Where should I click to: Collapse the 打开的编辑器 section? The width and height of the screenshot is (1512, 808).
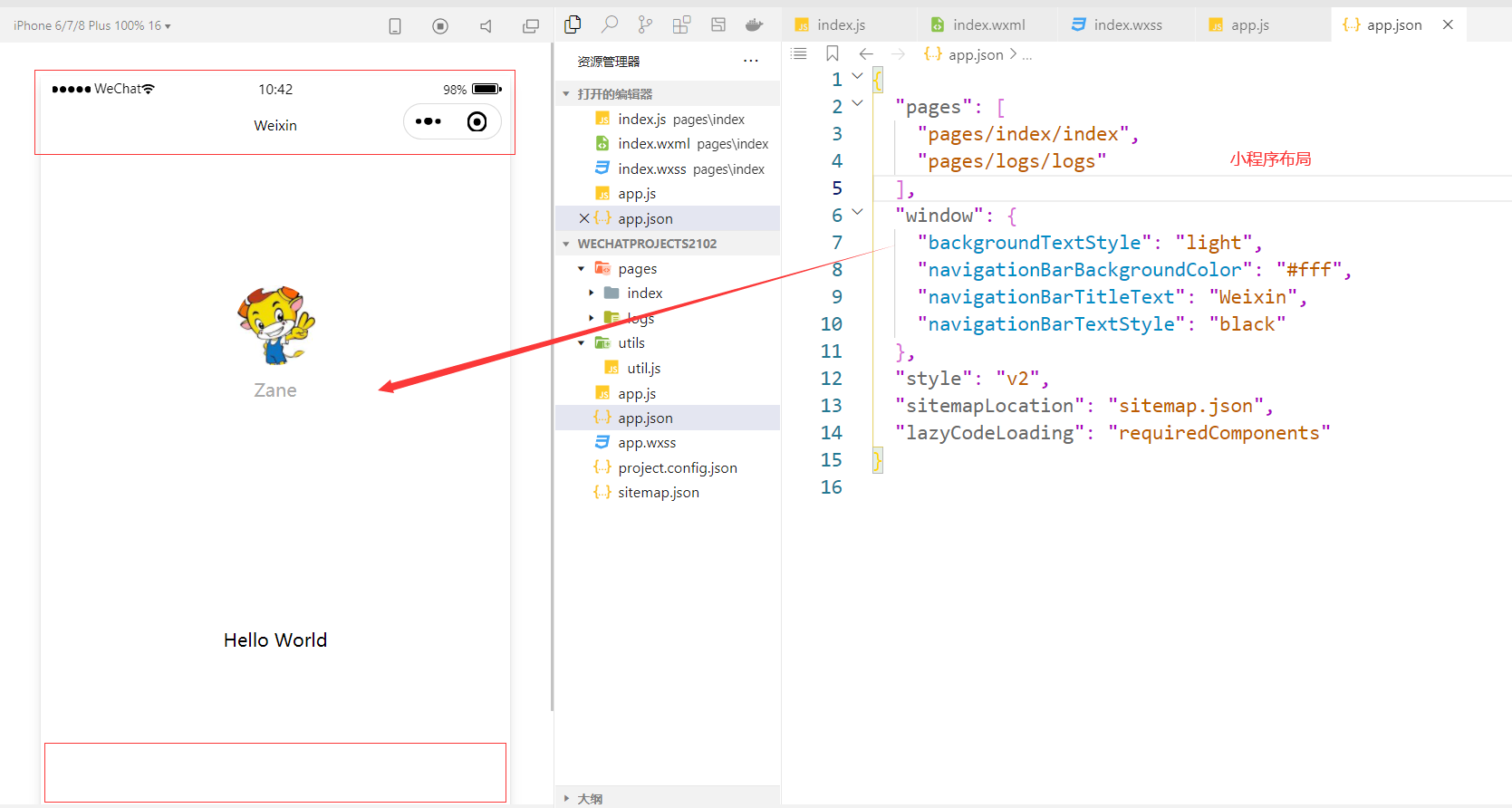coord(566,94)
